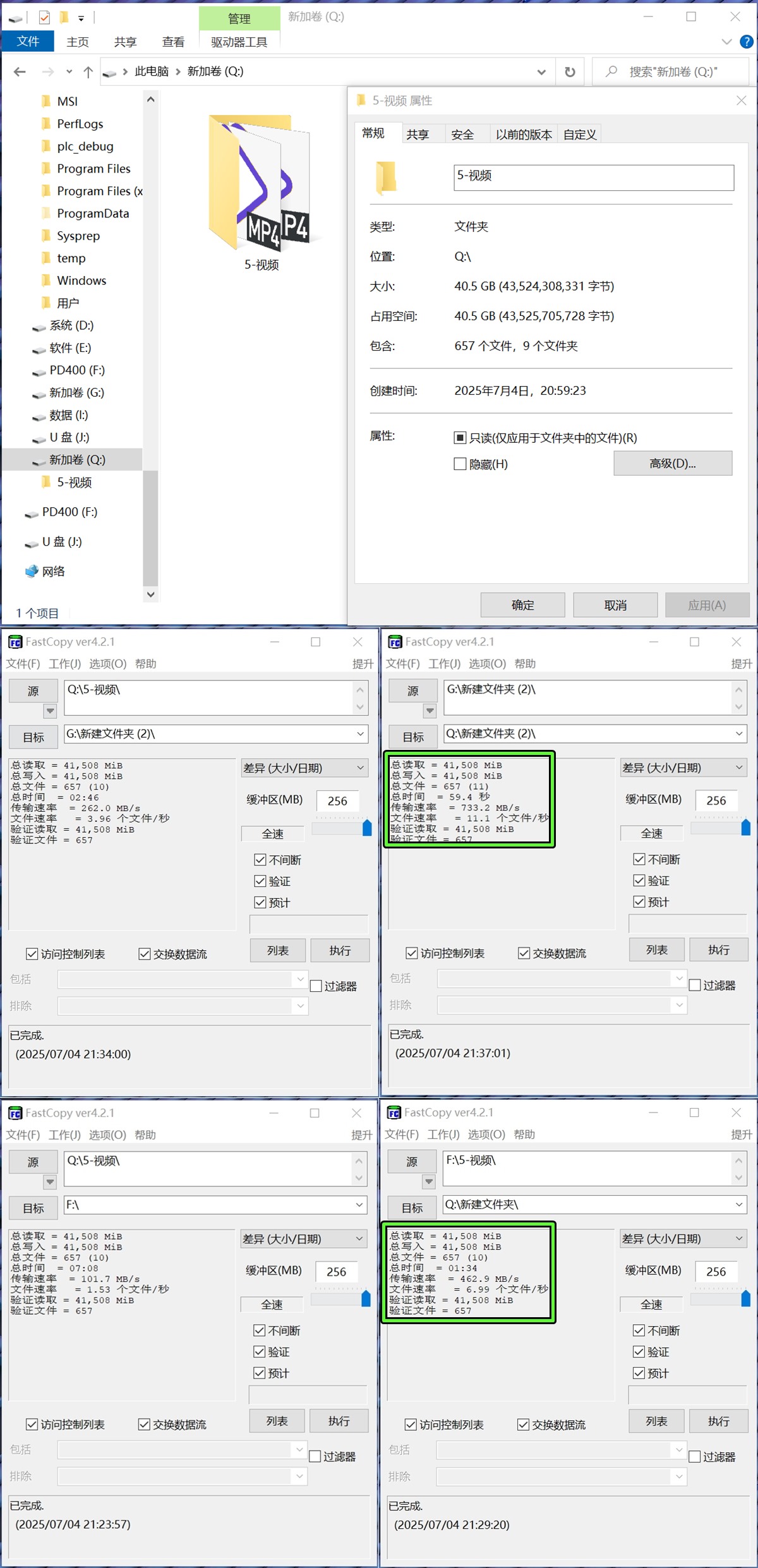The image size is (758, 1568).
Task: Open 工作(J) menu in FastCopy finished 21:37:01
Action: [444, 664]
